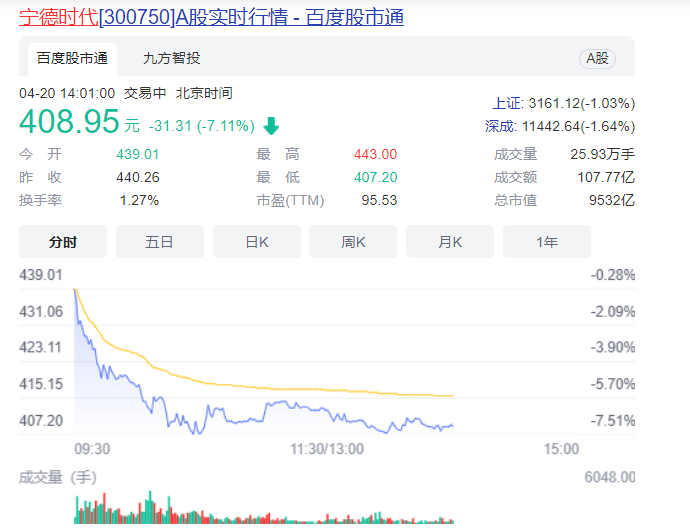
Task: Click the 成交量 (手) volume chart label
Action: point(58,477)
